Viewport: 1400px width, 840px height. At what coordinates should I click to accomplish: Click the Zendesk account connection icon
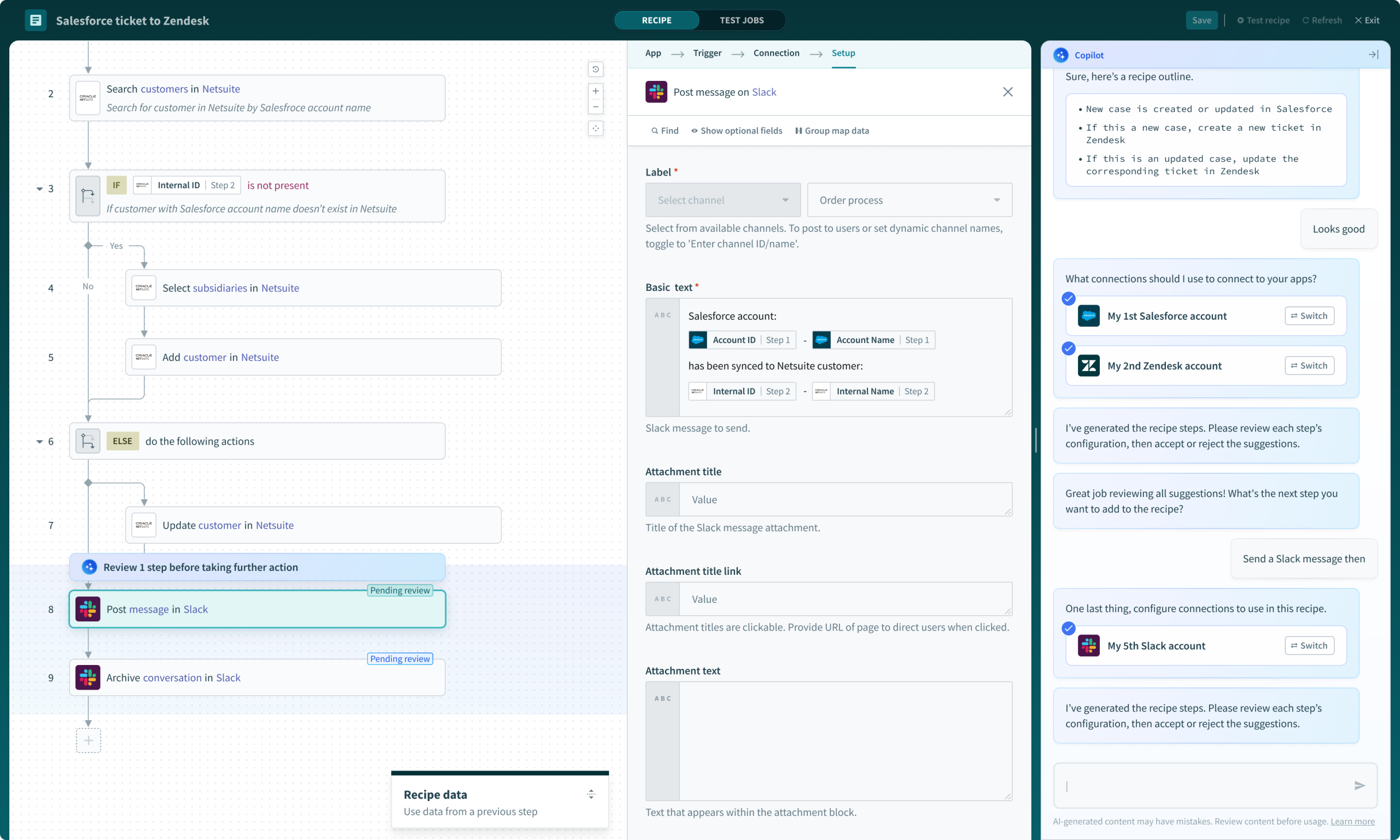[x=1089, y=366]
